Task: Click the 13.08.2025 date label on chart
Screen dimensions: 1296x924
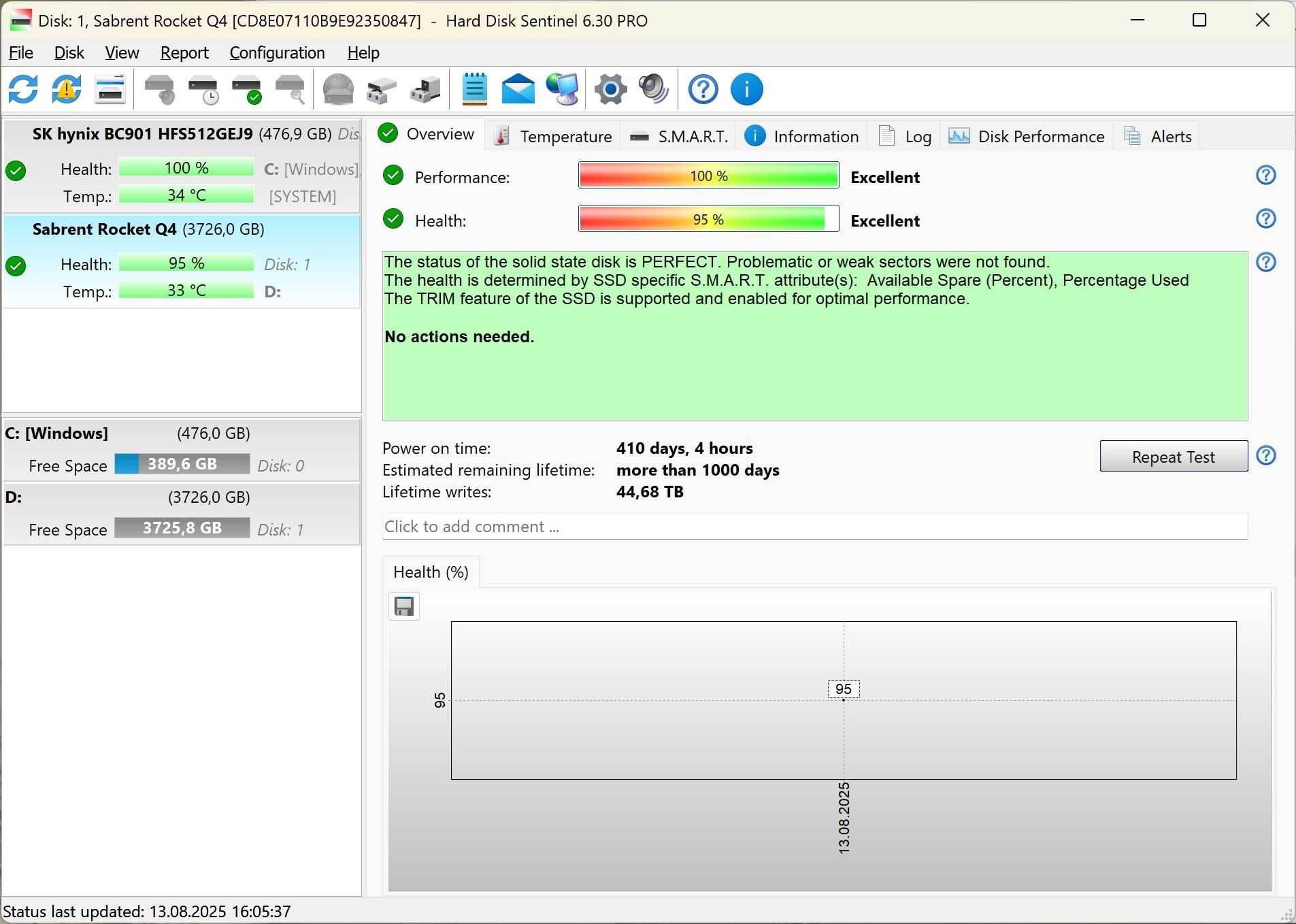Action: [844, 818]
